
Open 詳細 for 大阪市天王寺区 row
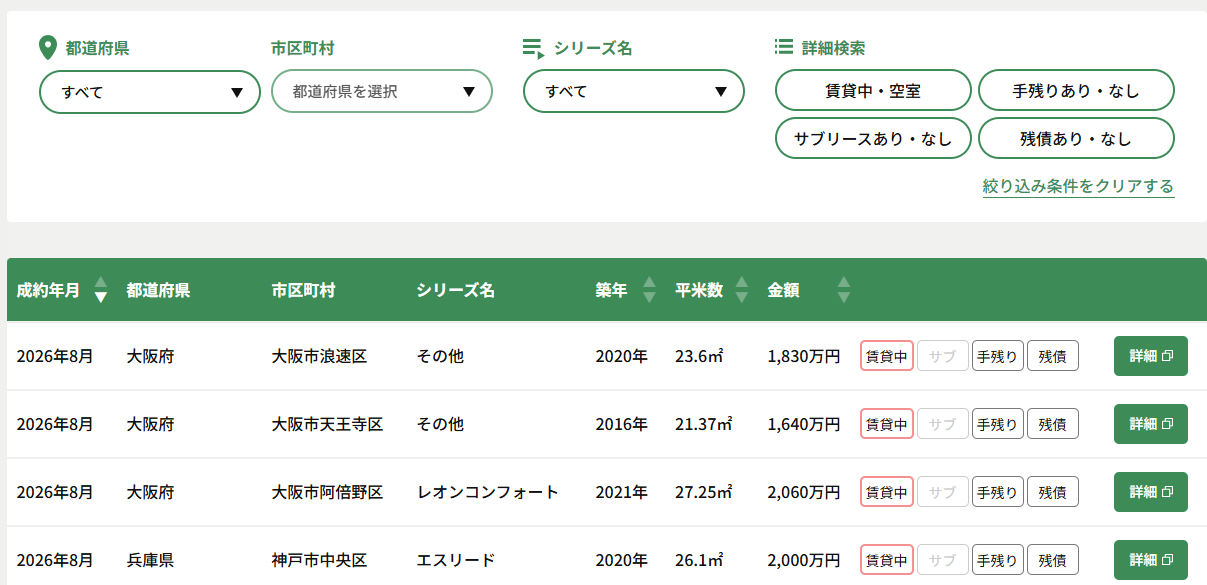pos(1150,424)
